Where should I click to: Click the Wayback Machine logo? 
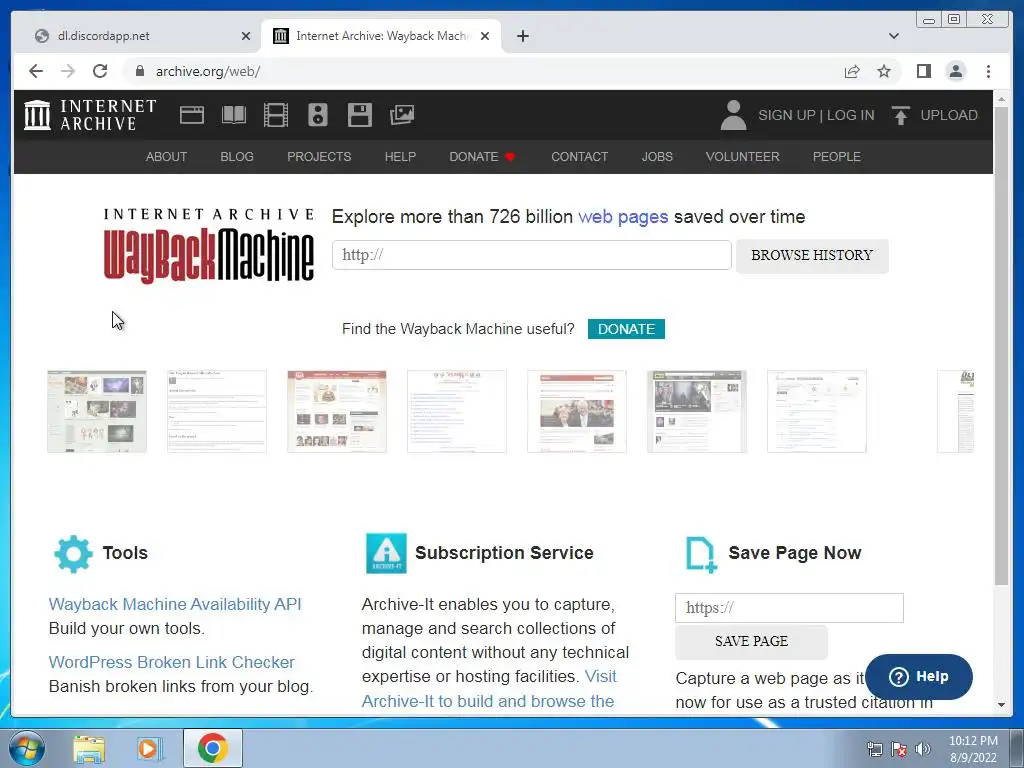pos(208,246)
